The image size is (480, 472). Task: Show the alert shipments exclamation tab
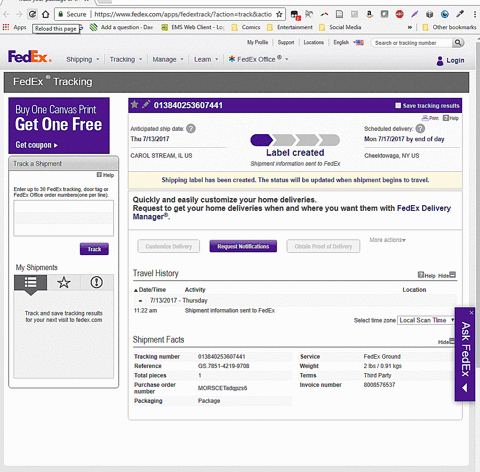point(97,283)
